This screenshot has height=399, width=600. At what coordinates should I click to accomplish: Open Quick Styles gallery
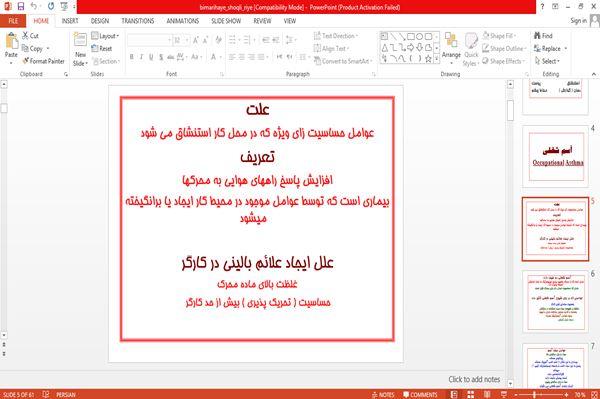click(x=471, y=50)
